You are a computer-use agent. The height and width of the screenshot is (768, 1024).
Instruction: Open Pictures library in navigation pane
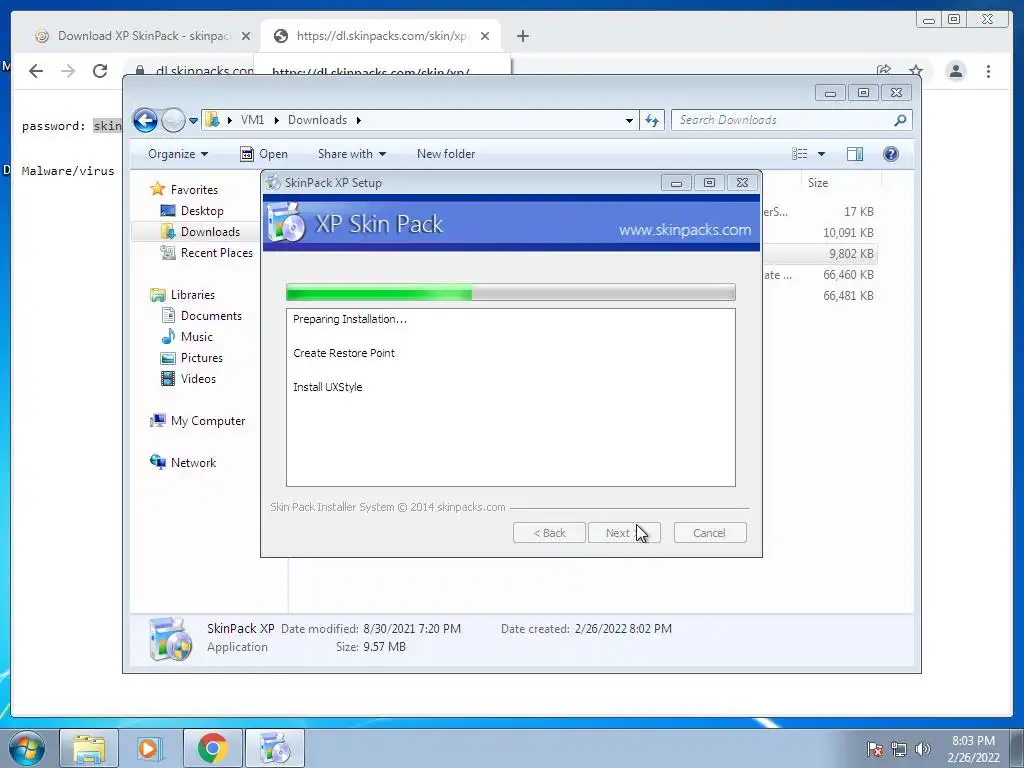pyautogui.click(x=192, y=358)
